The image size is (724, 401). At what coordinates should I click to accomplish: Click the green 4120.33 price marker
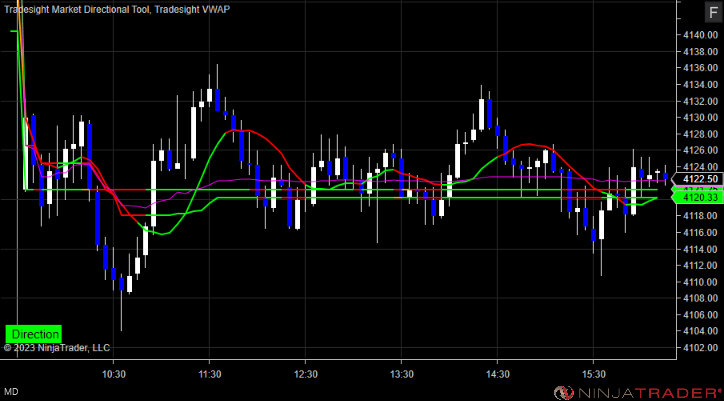[x=699, y=198]
